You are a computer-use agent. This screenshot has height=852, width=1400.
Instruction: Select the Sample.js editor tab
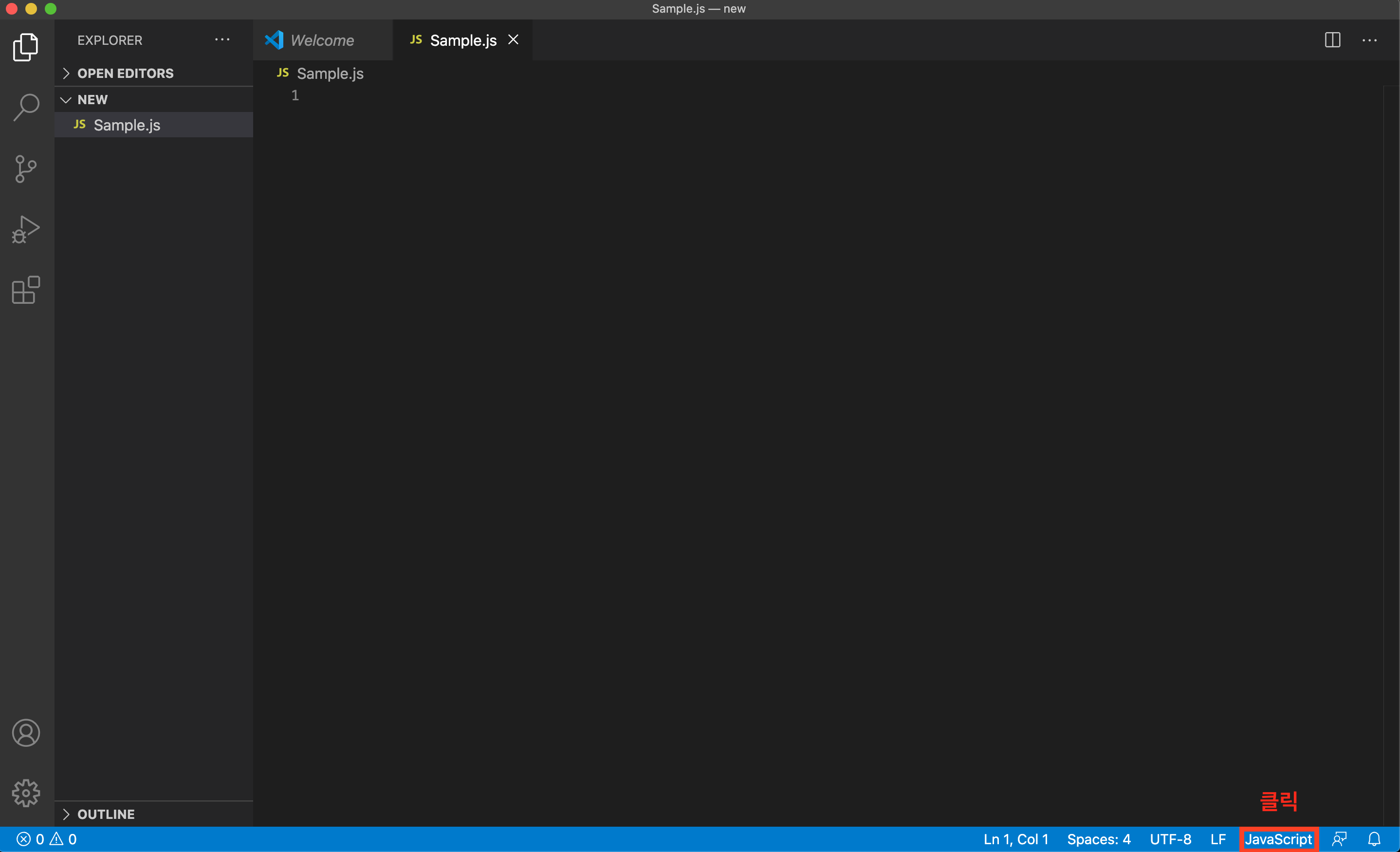point(462,40)
